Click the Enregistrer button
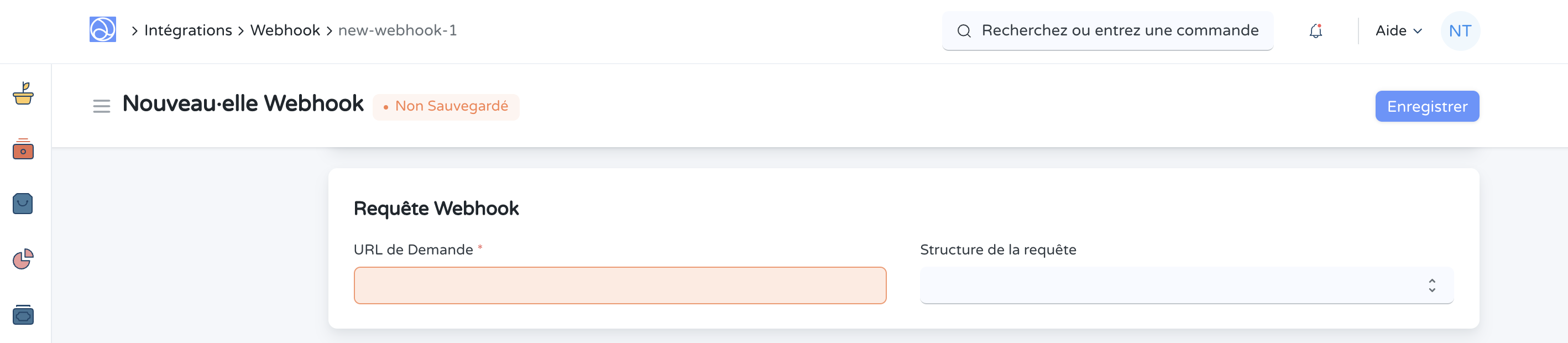The height and width of the screenshot is (343, 1568). click(x=1427, y=106)
